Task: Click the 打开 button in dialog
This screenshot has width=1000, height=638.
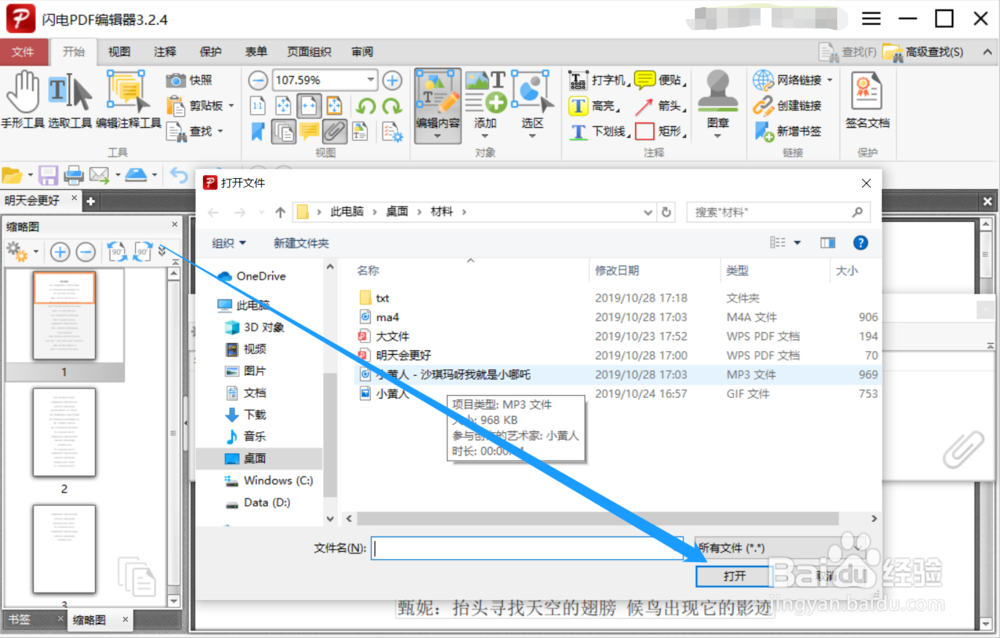Action: point(733,576)
